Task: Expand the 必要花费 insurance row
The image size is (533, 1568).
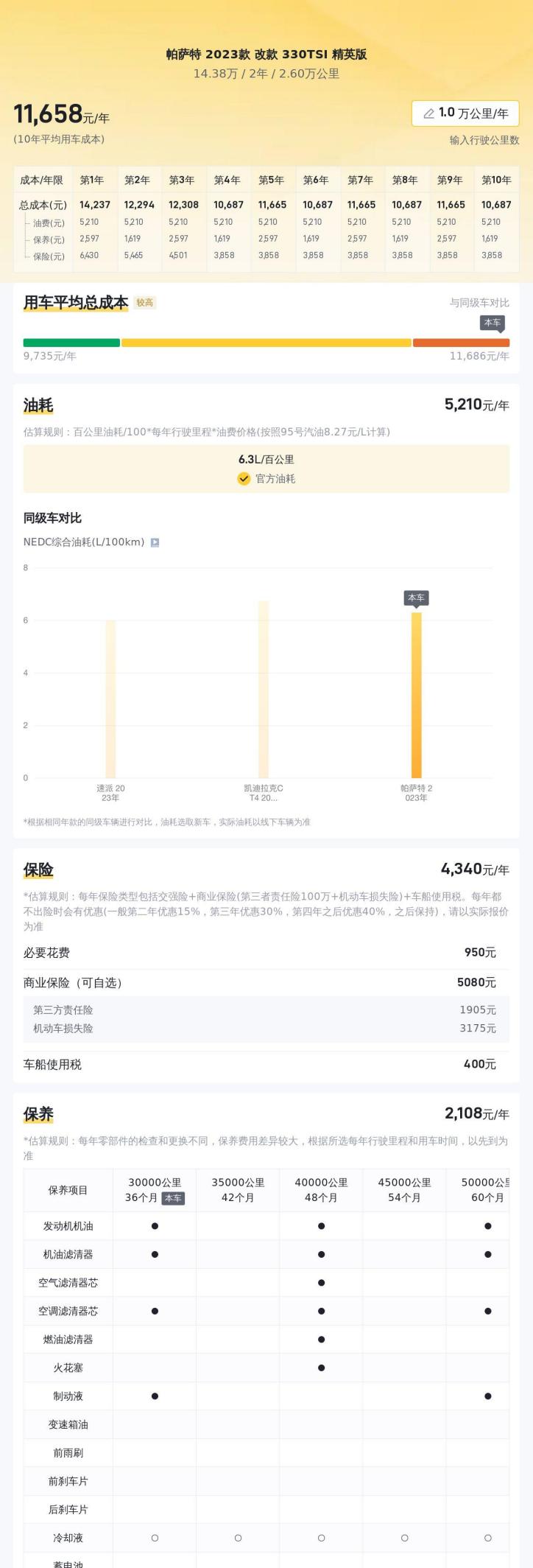Action: pos(266,953)
